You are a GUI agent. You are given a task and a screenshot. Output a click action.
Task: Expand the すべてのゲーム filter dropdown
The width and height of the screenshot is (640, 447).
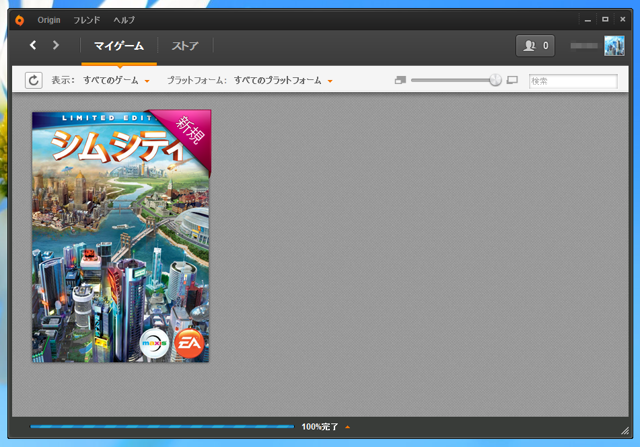click(116, 80)
